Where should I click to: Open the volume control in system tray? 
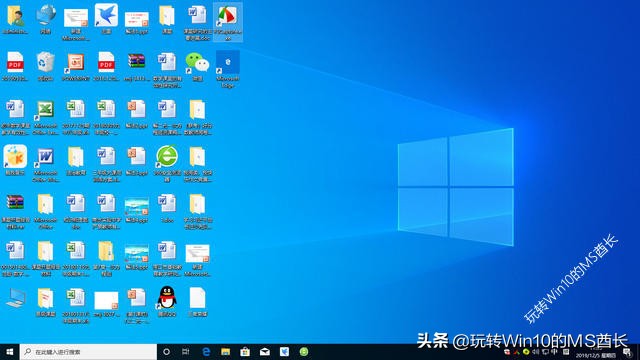click(x=536, y=351)
